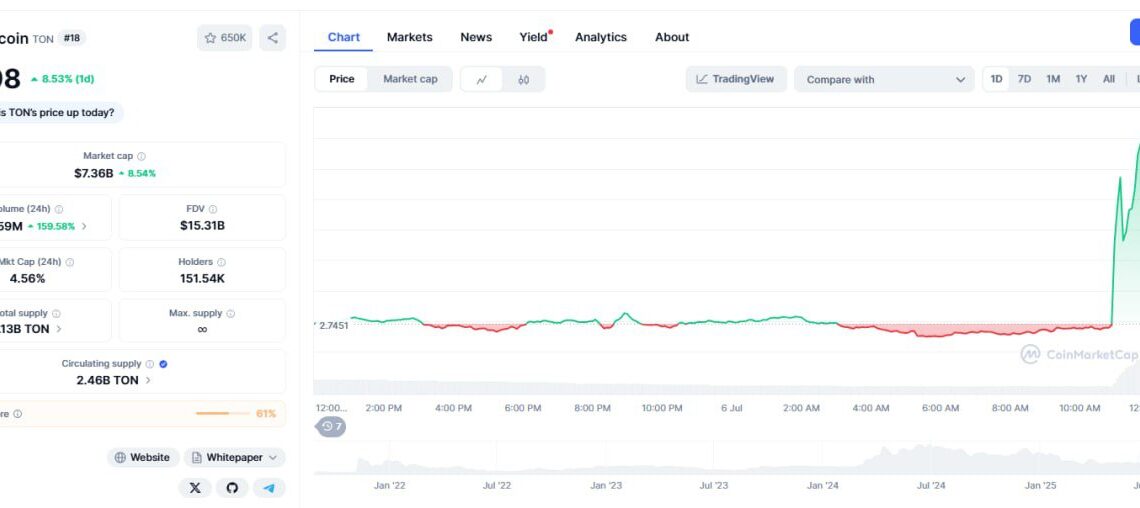This screenshot has height=508, width=1140.
Task: Click the Compare with chevron arrow
Action: tap(960, 80)
